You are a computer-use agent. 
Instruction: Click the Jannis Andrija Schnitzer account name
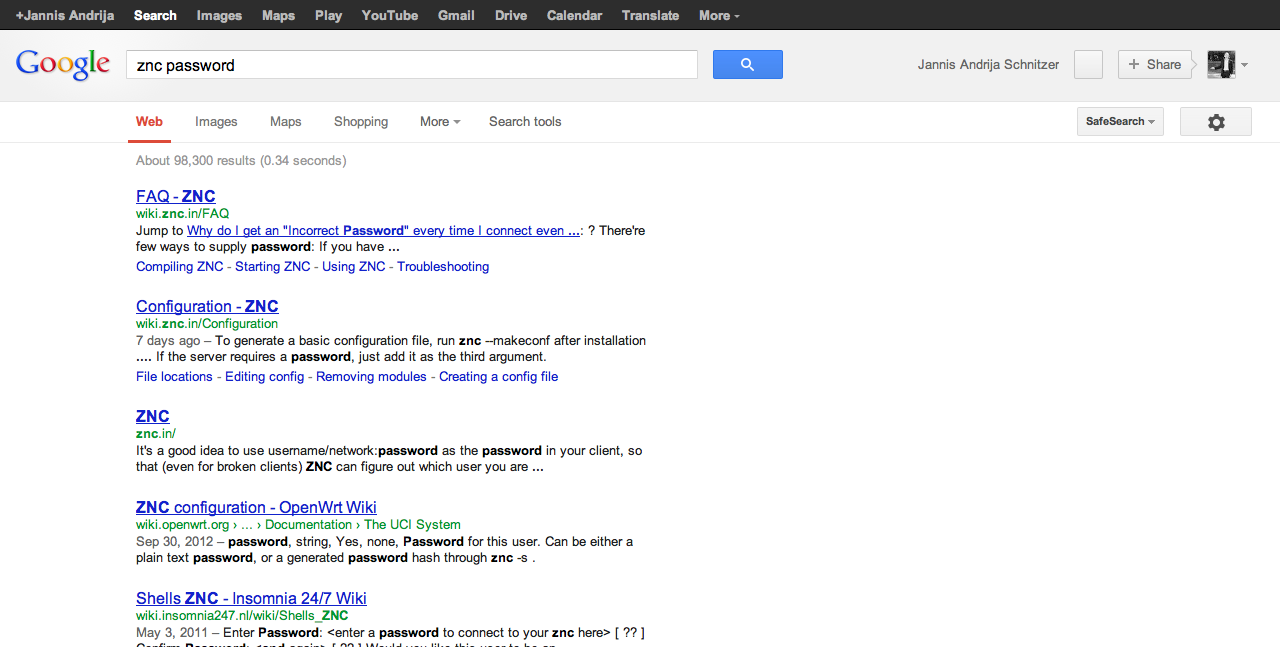click(988, 65)
